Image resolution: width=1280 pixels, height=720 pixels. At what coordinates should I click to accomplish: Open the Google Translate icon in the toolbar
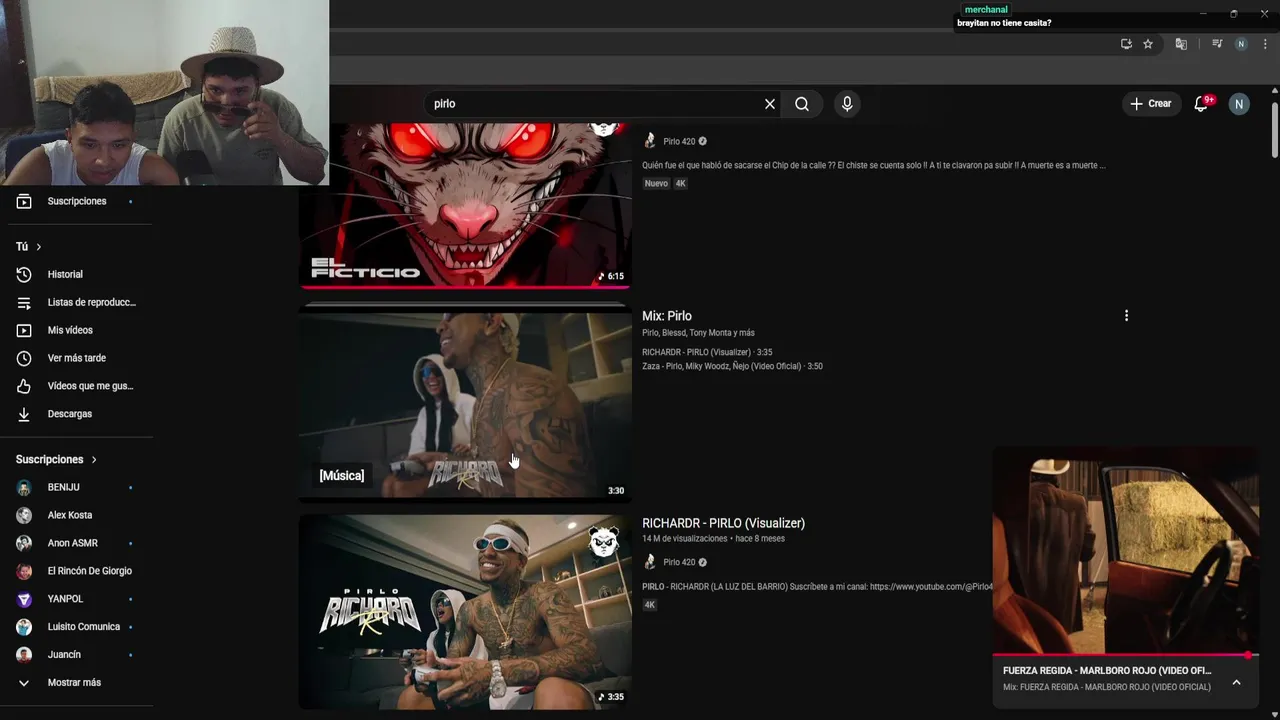[x=1181, y=44]
